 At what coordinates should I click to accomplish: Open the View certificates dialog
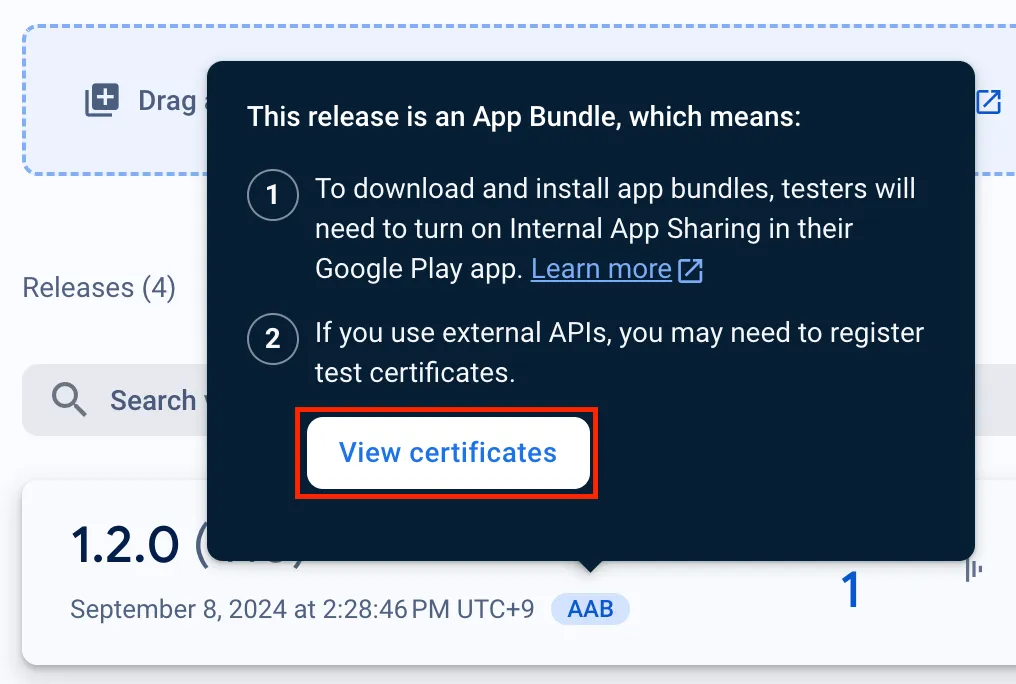click(447, 452)
